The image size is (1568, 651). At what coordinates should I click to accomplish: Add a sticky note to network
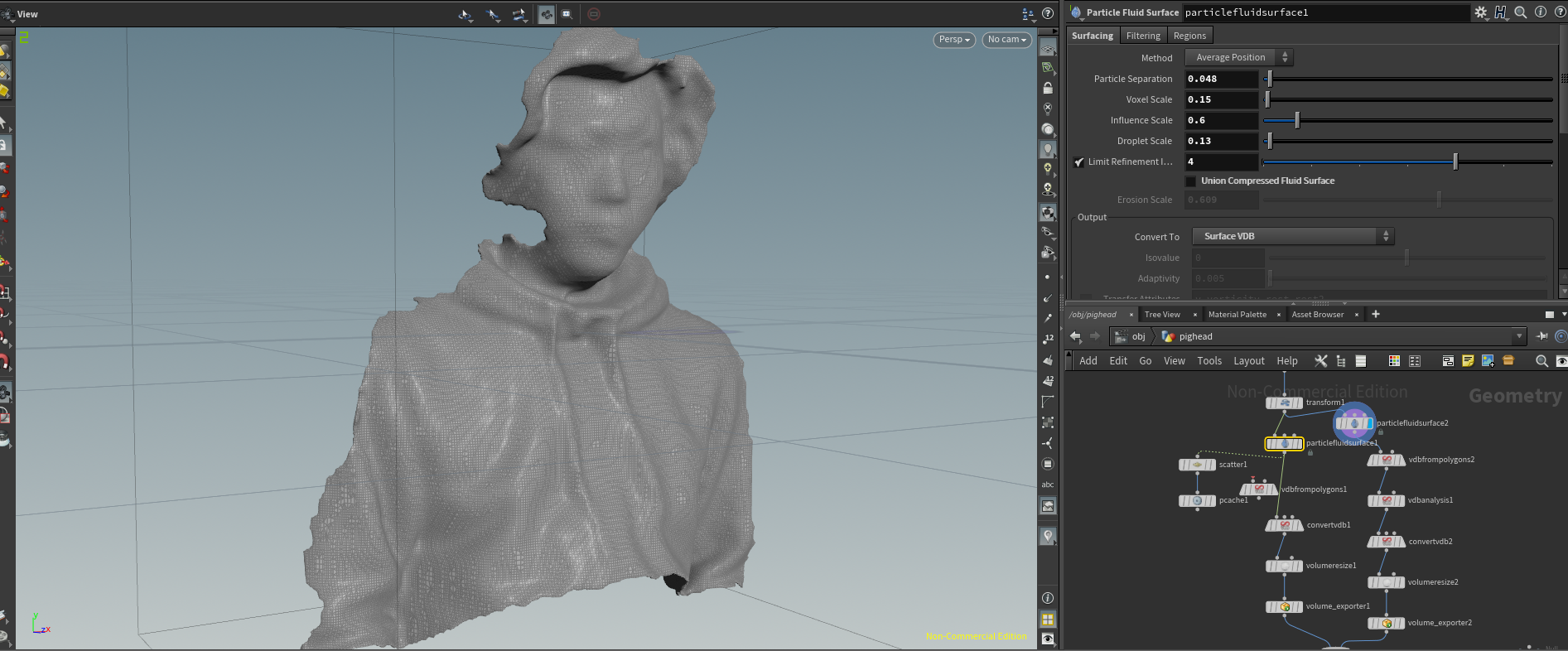point(1468,361)
